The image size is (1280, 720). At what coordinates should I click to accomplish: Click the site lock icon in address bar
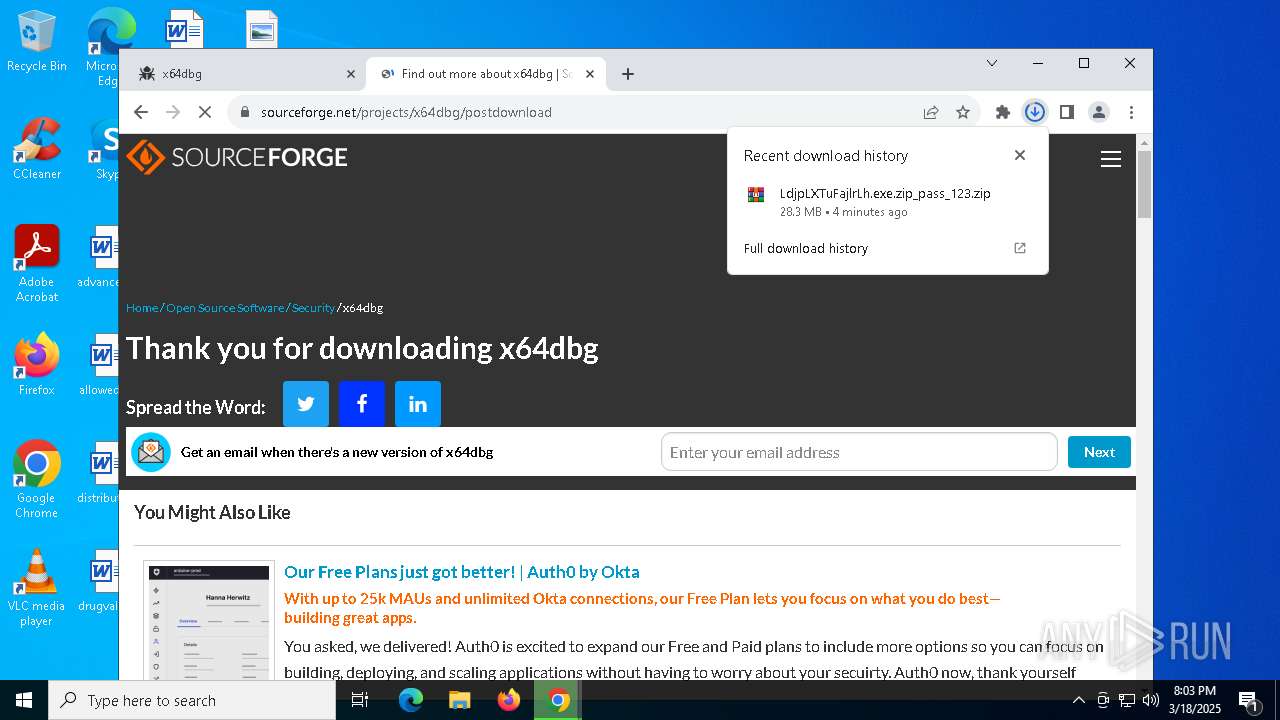pyautogui.click(x=244, y=112)
